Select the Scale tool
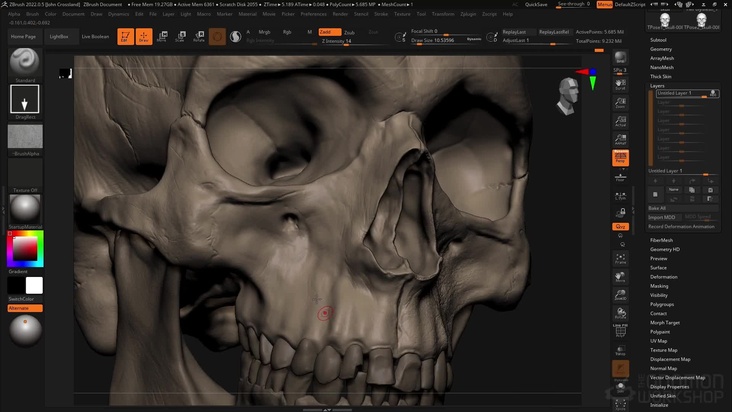Image resolution: width=732 pixels, height=412 pixels. tap(181, 36)
